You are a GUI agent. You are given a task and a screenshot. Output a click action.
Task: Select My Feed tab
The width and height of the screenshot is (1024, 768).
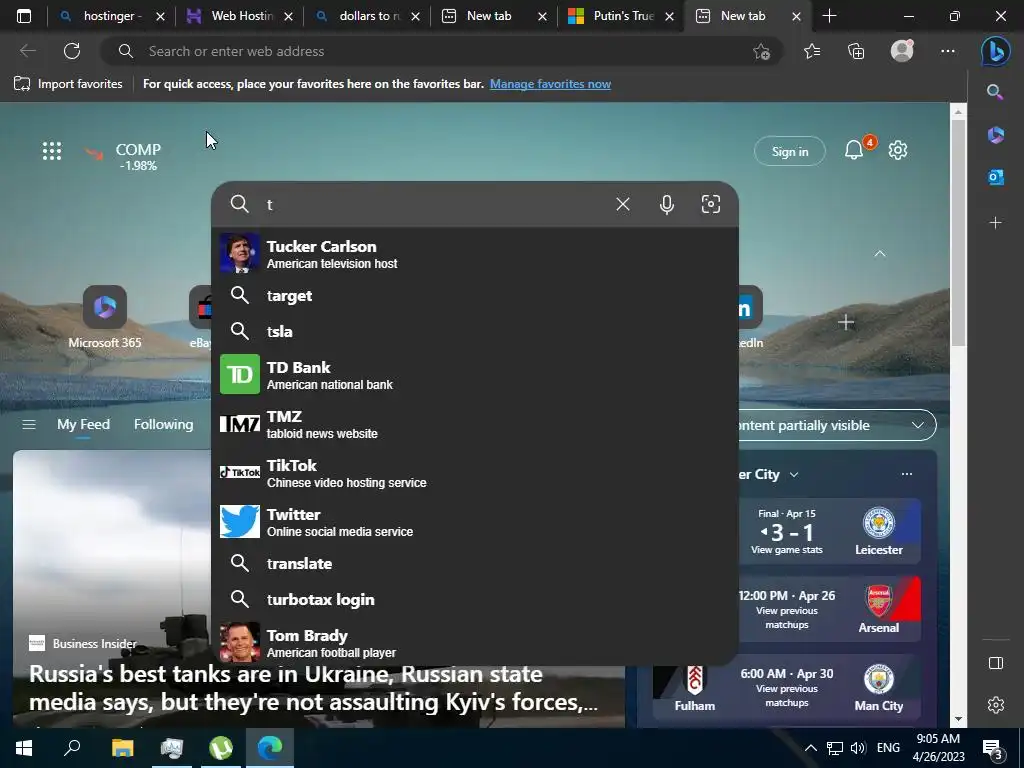point(84,424)
